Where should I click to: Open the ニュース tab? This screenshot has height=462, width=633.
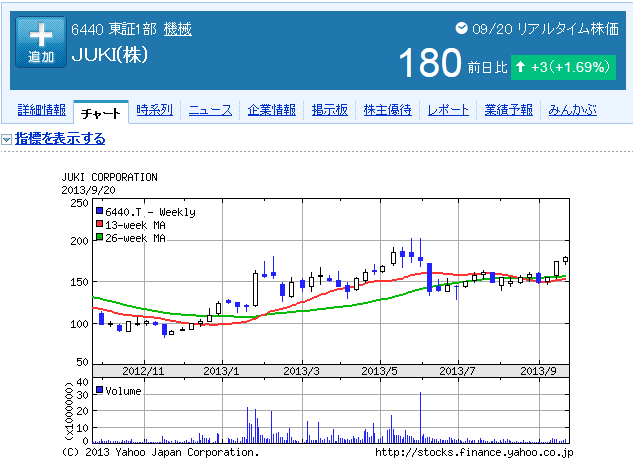point(210,110)
